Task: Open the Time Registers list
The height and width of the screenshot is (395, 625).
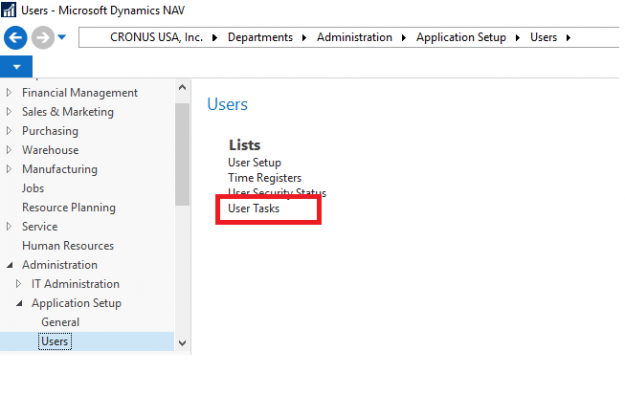Action: [x=265, y=178]
